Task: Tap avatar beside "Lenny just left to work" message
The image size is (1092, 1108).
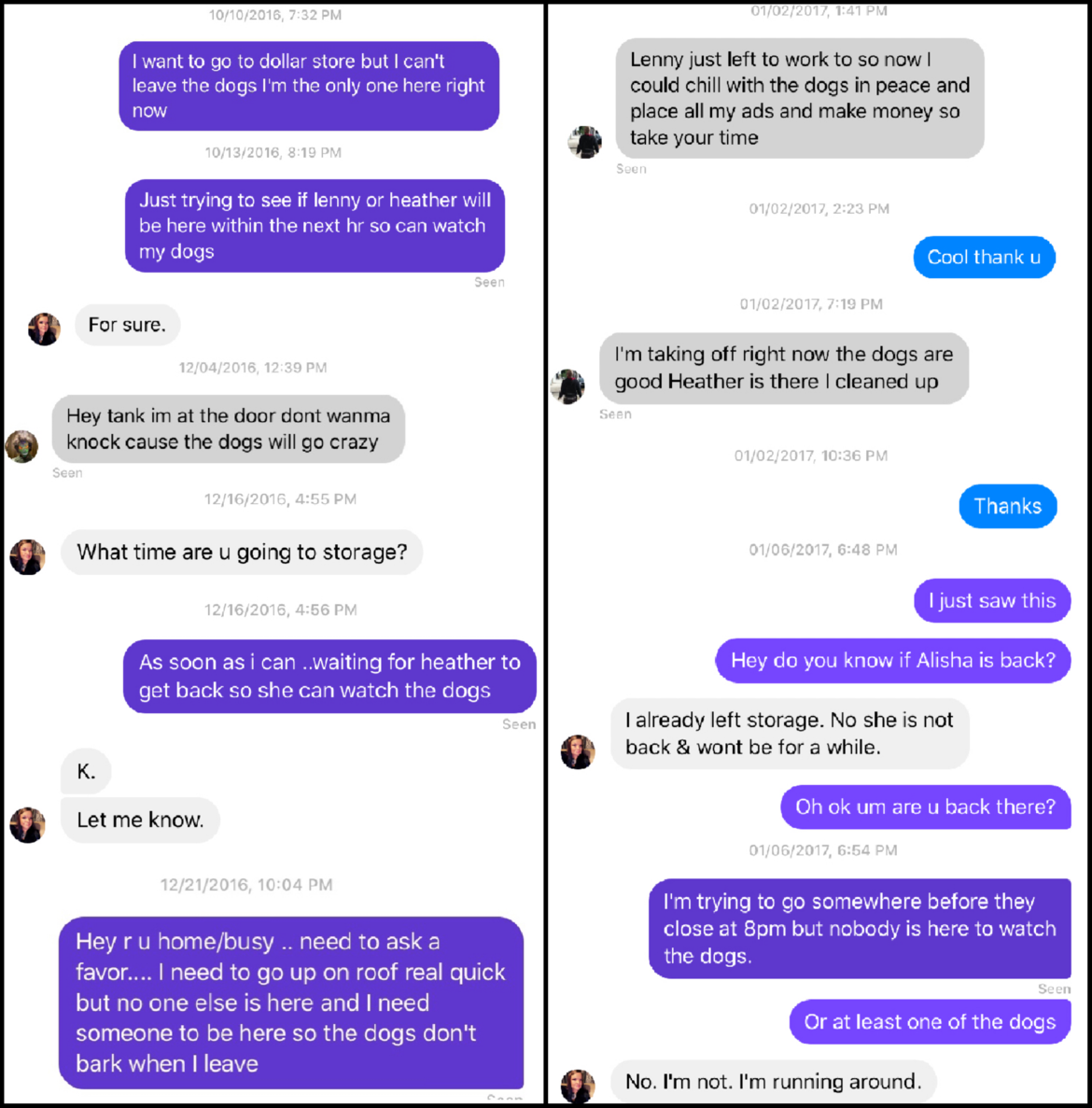Action: 585,142
